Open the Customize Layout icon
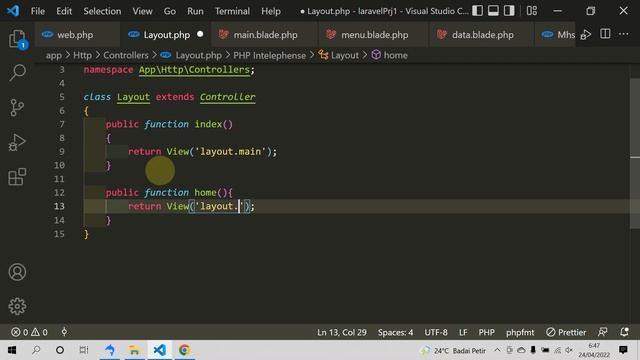 (531, 11)
